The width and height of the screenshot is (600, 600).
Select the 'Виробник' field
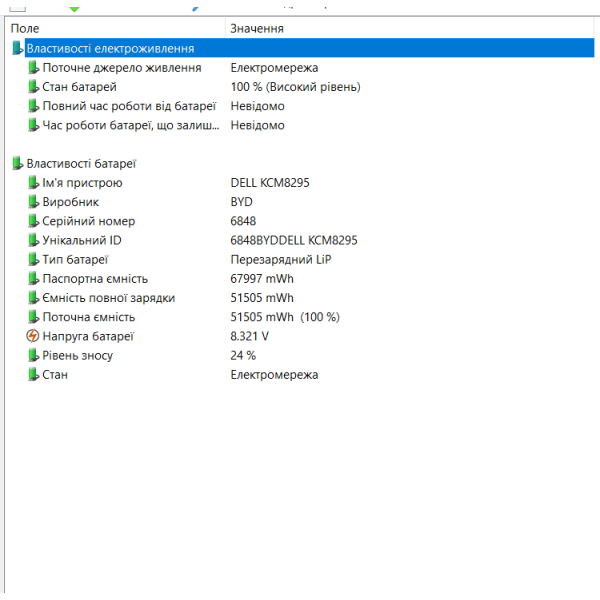tap(70, 202)
